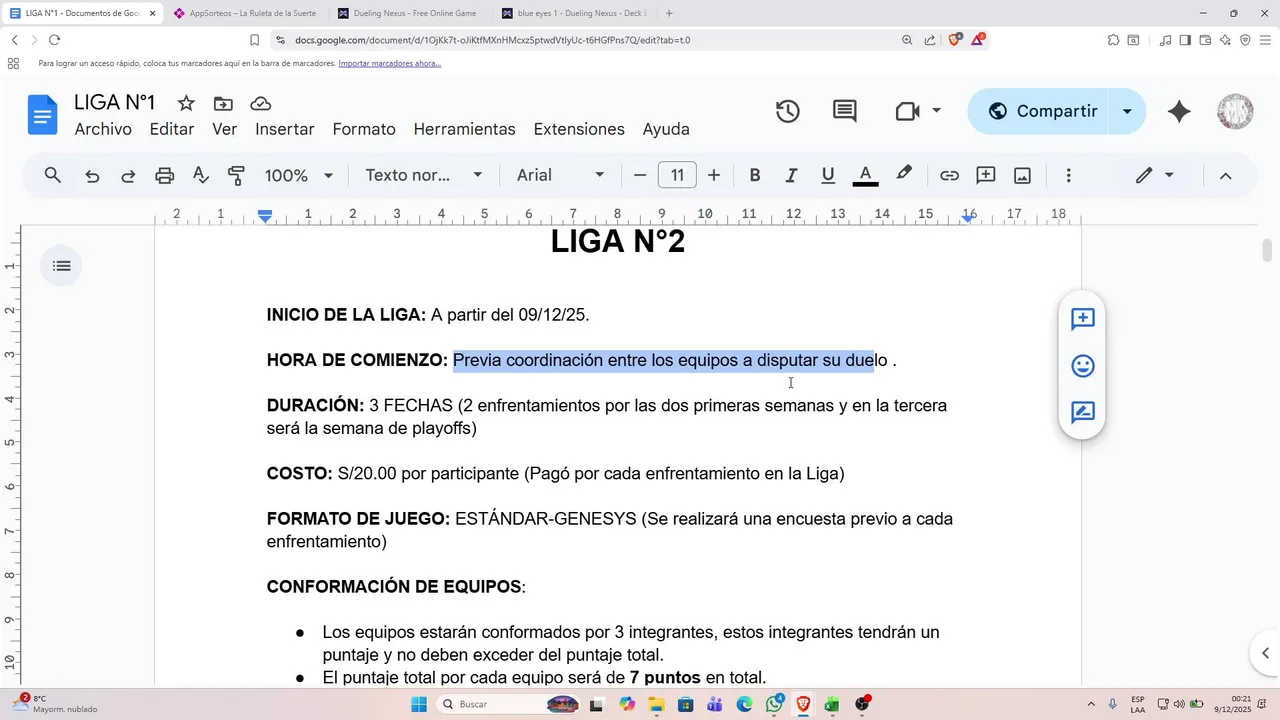Show all comments icon
Screen dimensions: 1280x720
pos(845,111)
